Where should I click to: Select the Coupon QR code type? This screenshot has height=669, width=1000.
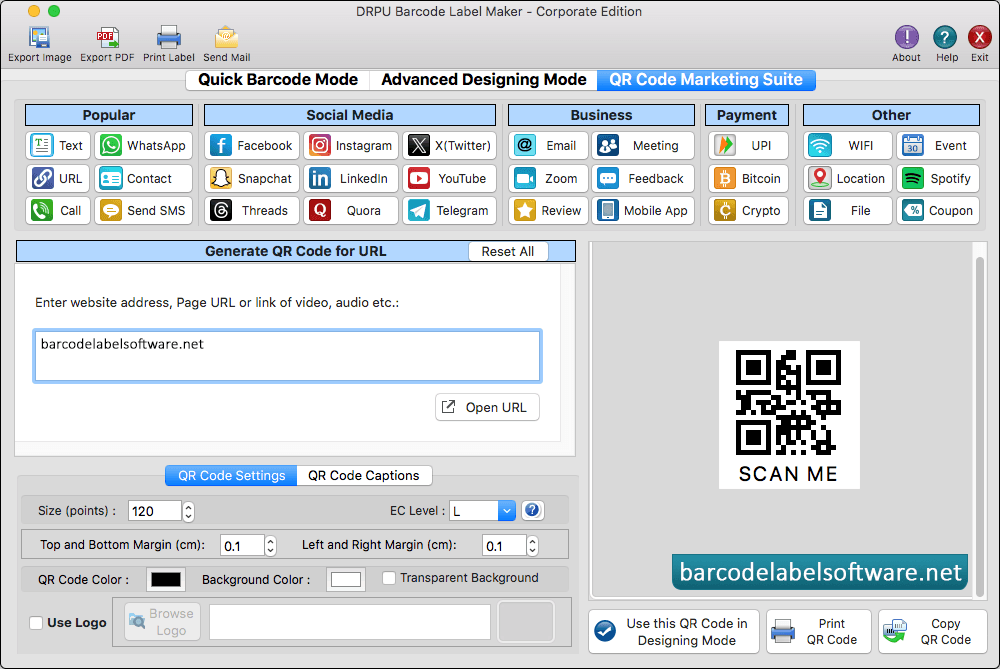pos(938,210)
